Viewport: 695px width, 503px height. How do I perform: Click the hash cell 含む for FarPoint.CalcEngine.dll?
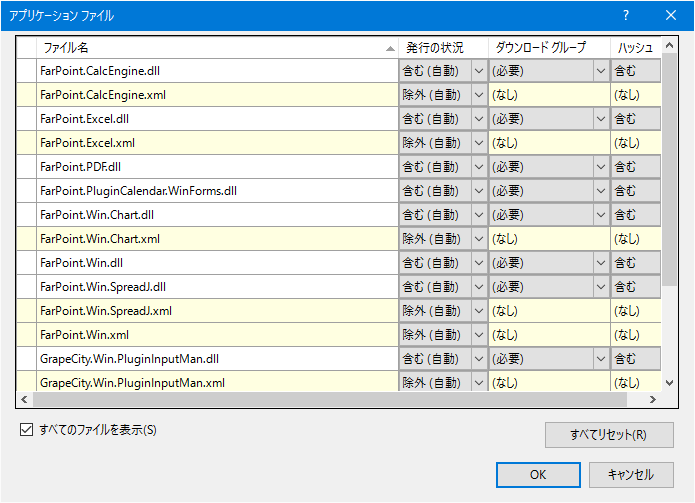click(636, 71)
